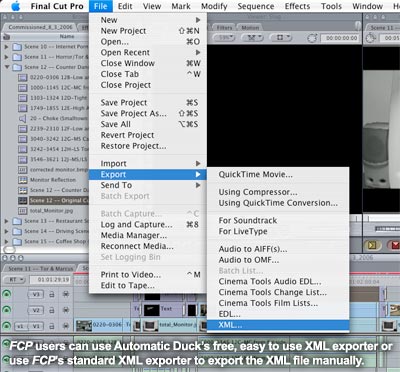400x372 pixels.
Task: Open the Edit menu
Action: click(x=125, y=6)
